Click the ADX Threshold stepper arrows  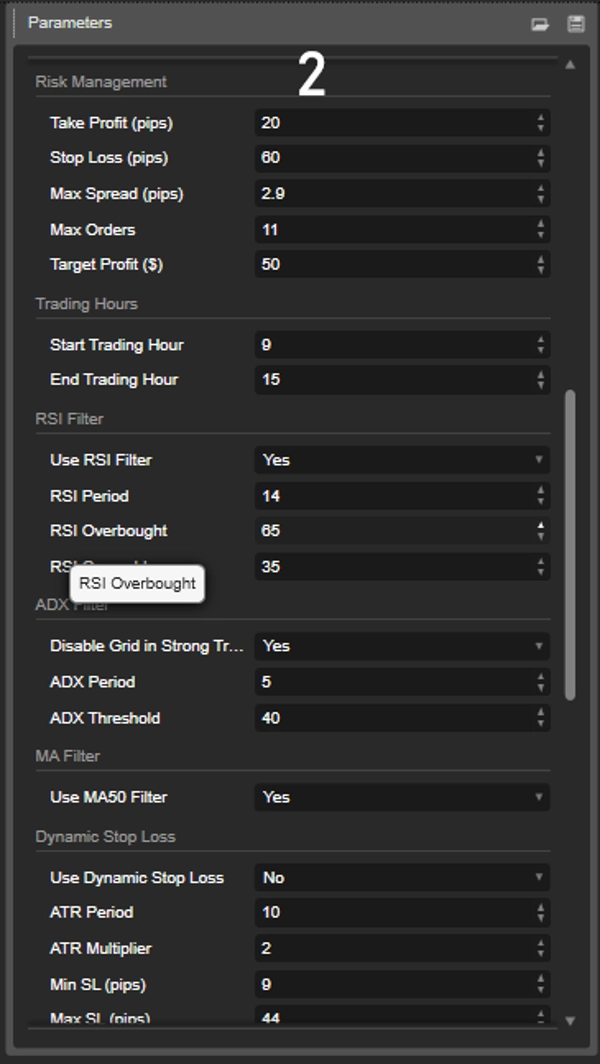541,718
